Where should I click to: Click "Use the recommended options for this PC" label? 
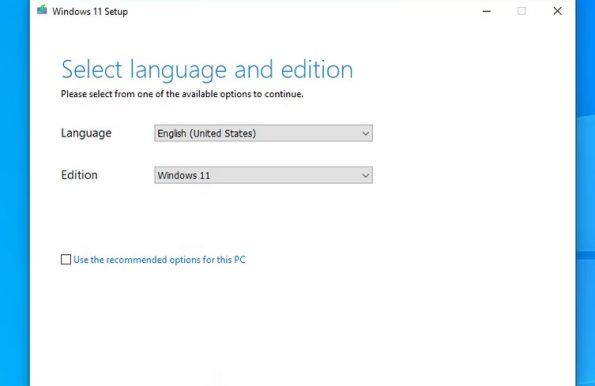click(159, 260)
